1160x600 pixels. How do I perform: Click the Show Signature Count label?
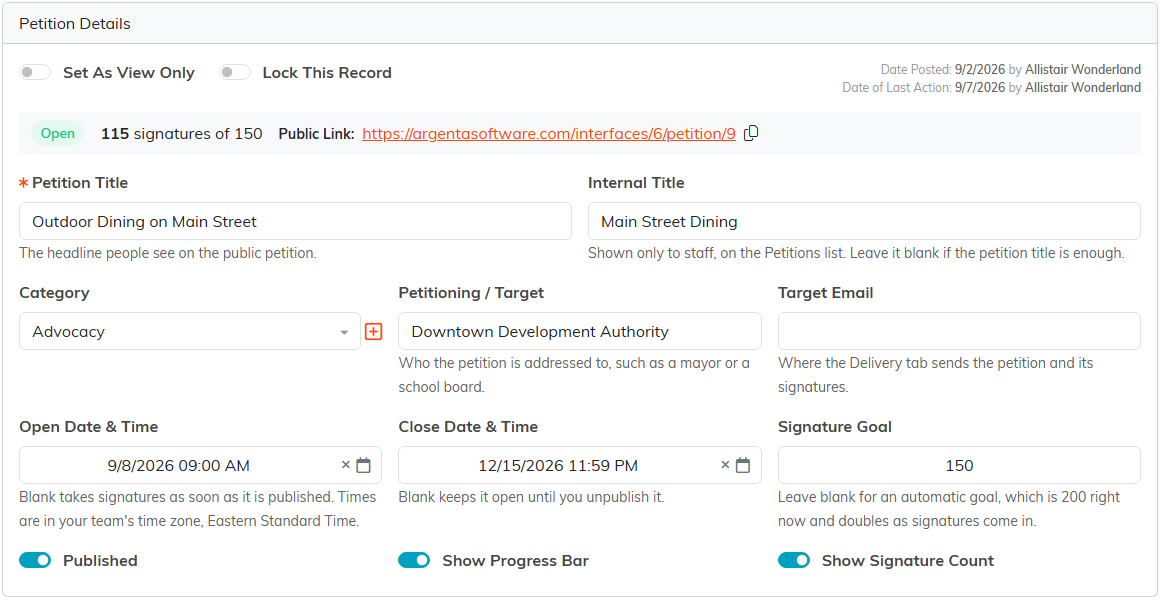click(908, 561)
